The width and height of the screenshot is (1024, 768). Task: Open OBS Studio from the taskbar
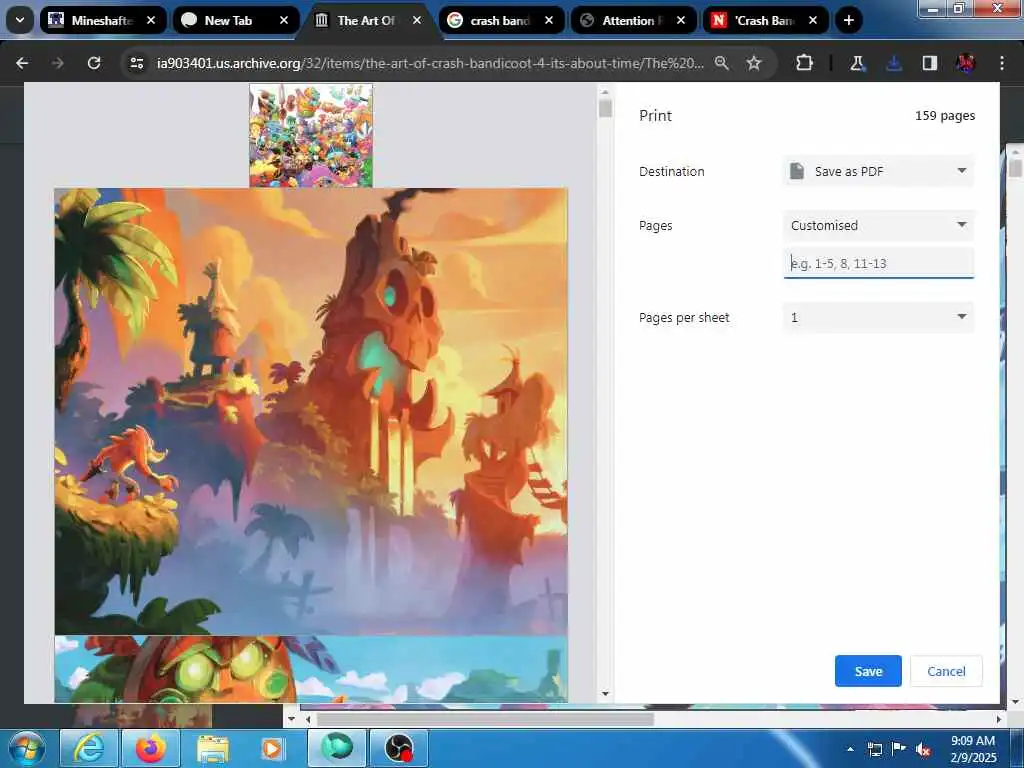(399, 748)
